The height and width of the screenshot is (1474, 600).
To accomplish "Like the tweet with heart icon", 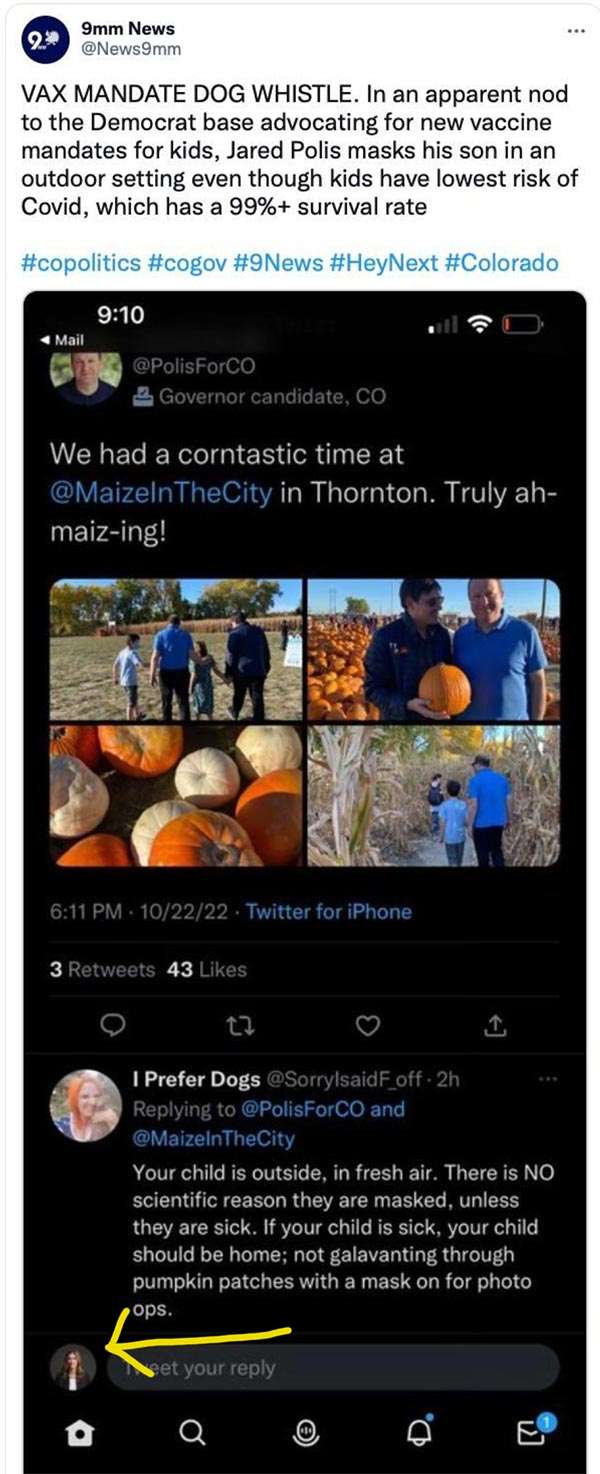I will point(369,1024).
